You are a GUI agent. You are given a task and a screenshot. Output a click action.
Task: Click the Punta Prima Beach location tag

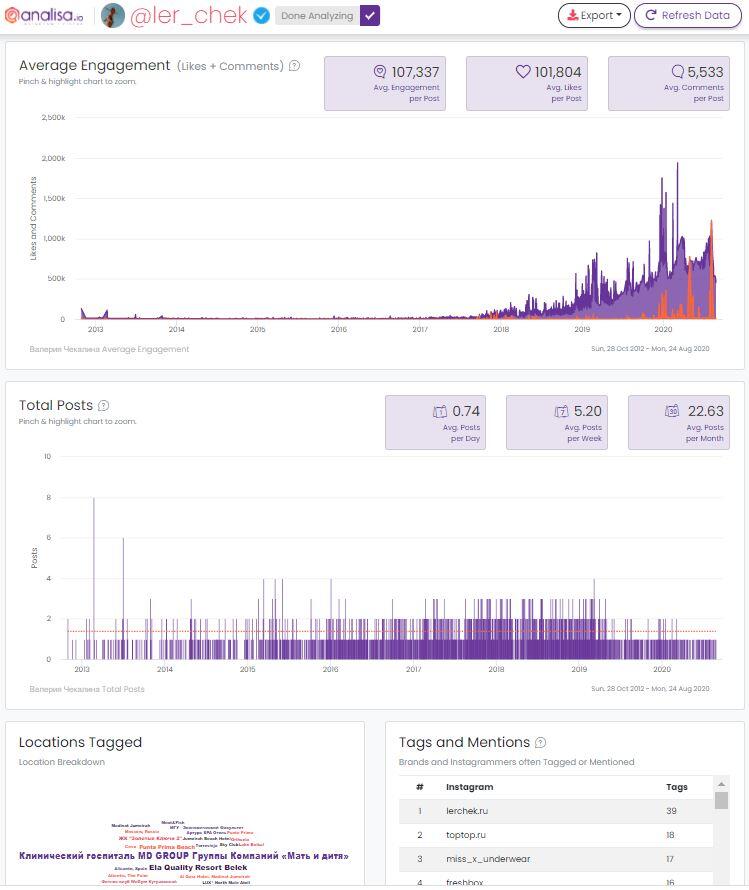pos(167,847)
